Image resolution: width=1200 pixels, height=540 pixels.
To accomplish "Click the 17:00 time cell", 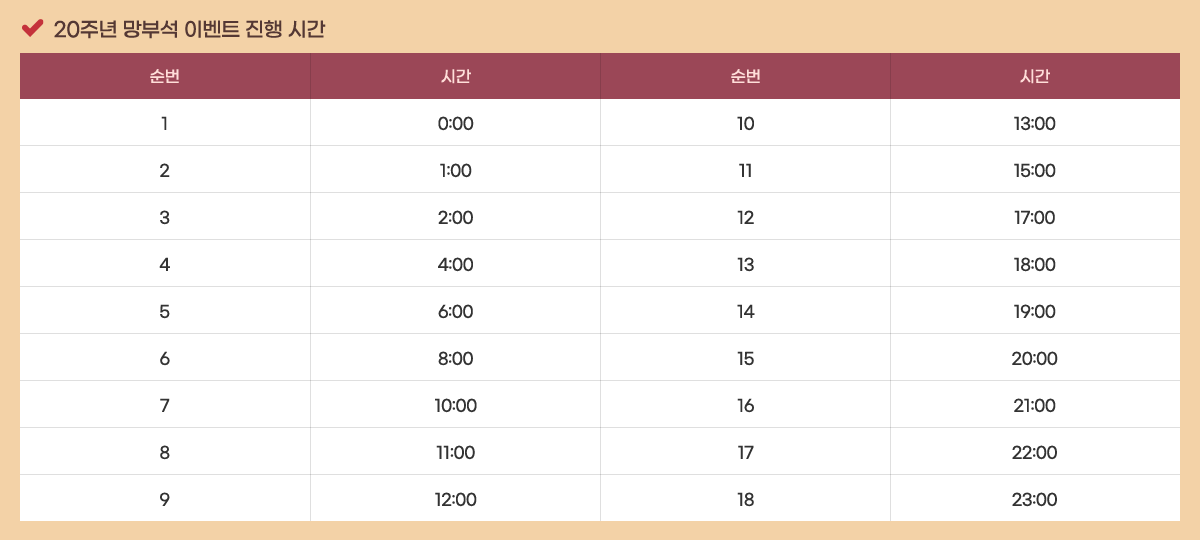I will point(1034,218).
